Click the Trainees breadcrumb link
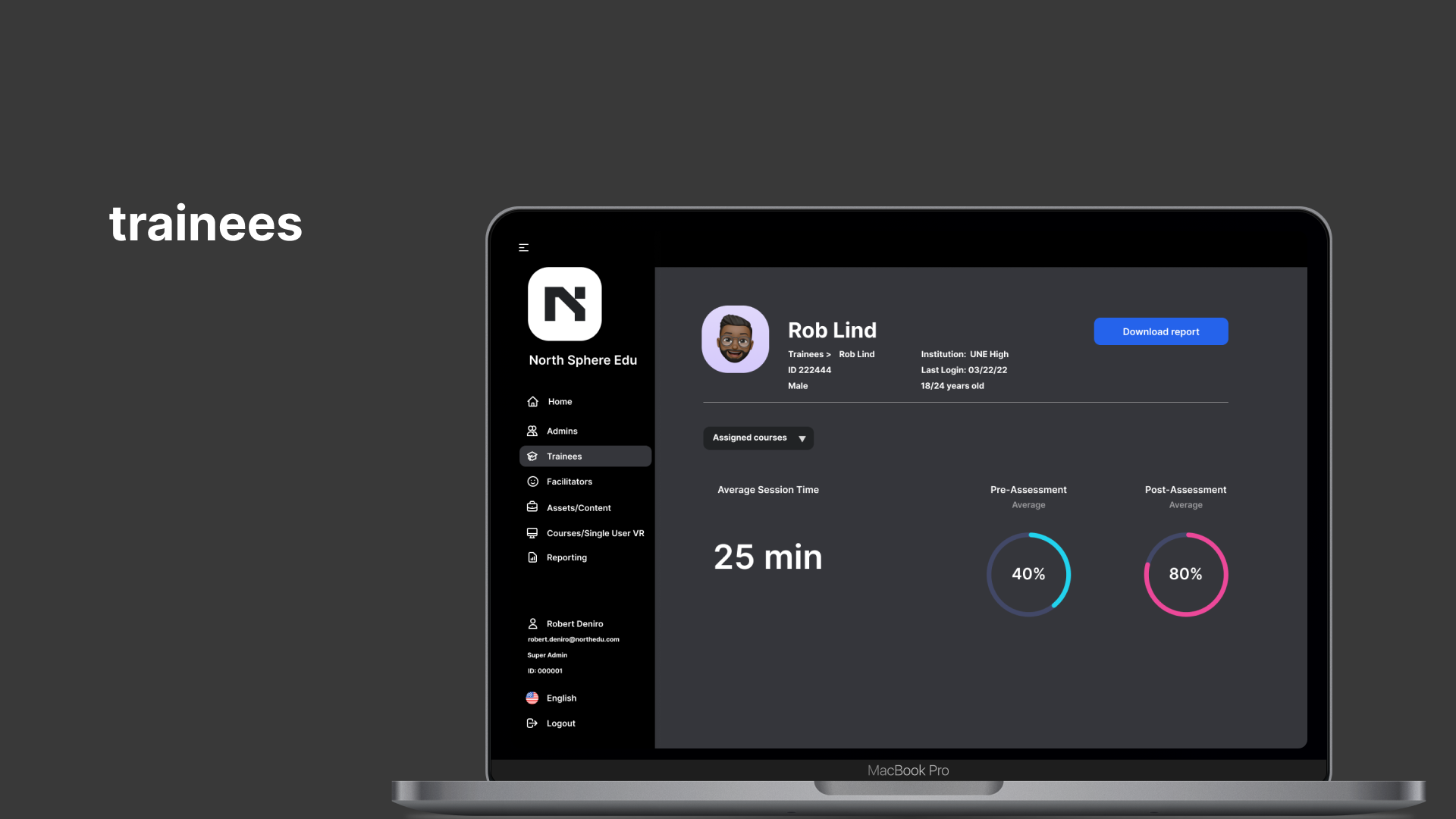Image resolution: width=1456 pixels, height=819 pixels. 805,354
